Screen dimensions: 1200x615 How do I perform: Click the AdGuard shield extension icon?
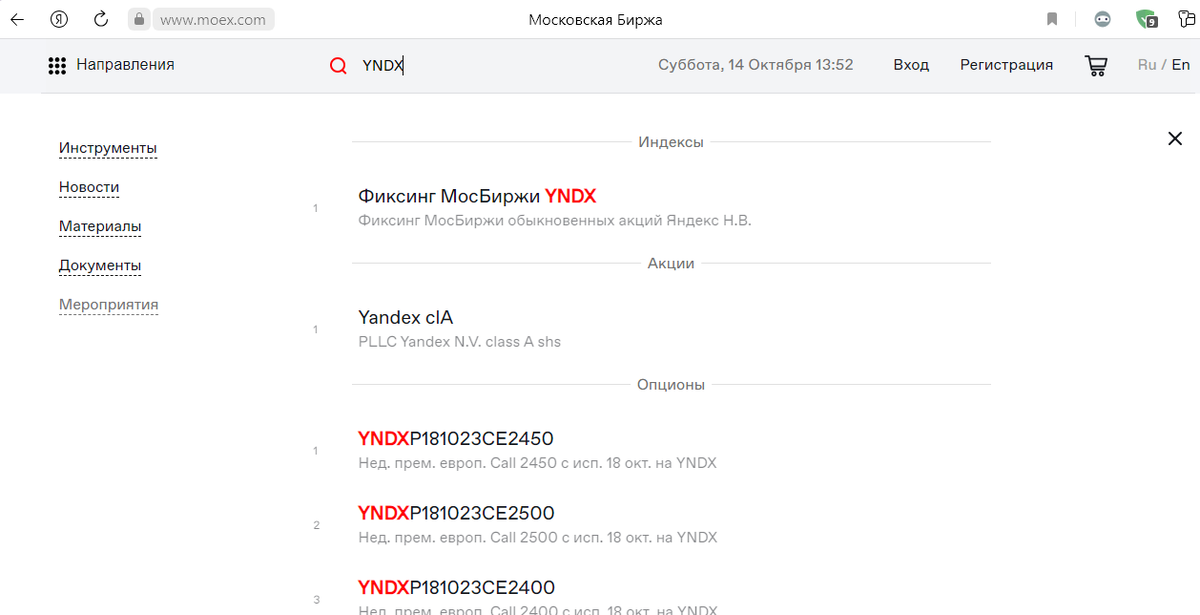click(x=1146, y=18)
